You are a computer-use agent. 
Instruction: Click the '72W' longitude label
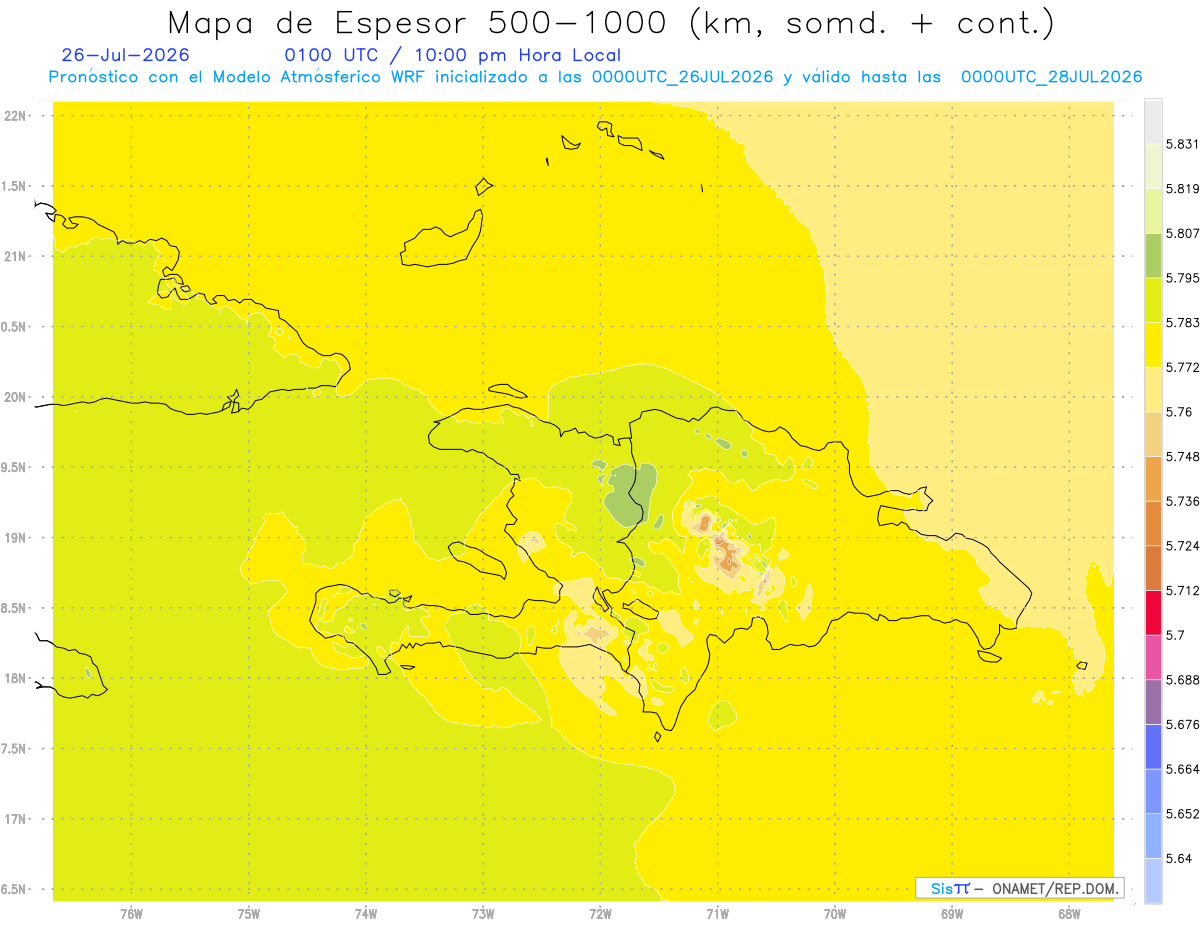coord(600,914)
